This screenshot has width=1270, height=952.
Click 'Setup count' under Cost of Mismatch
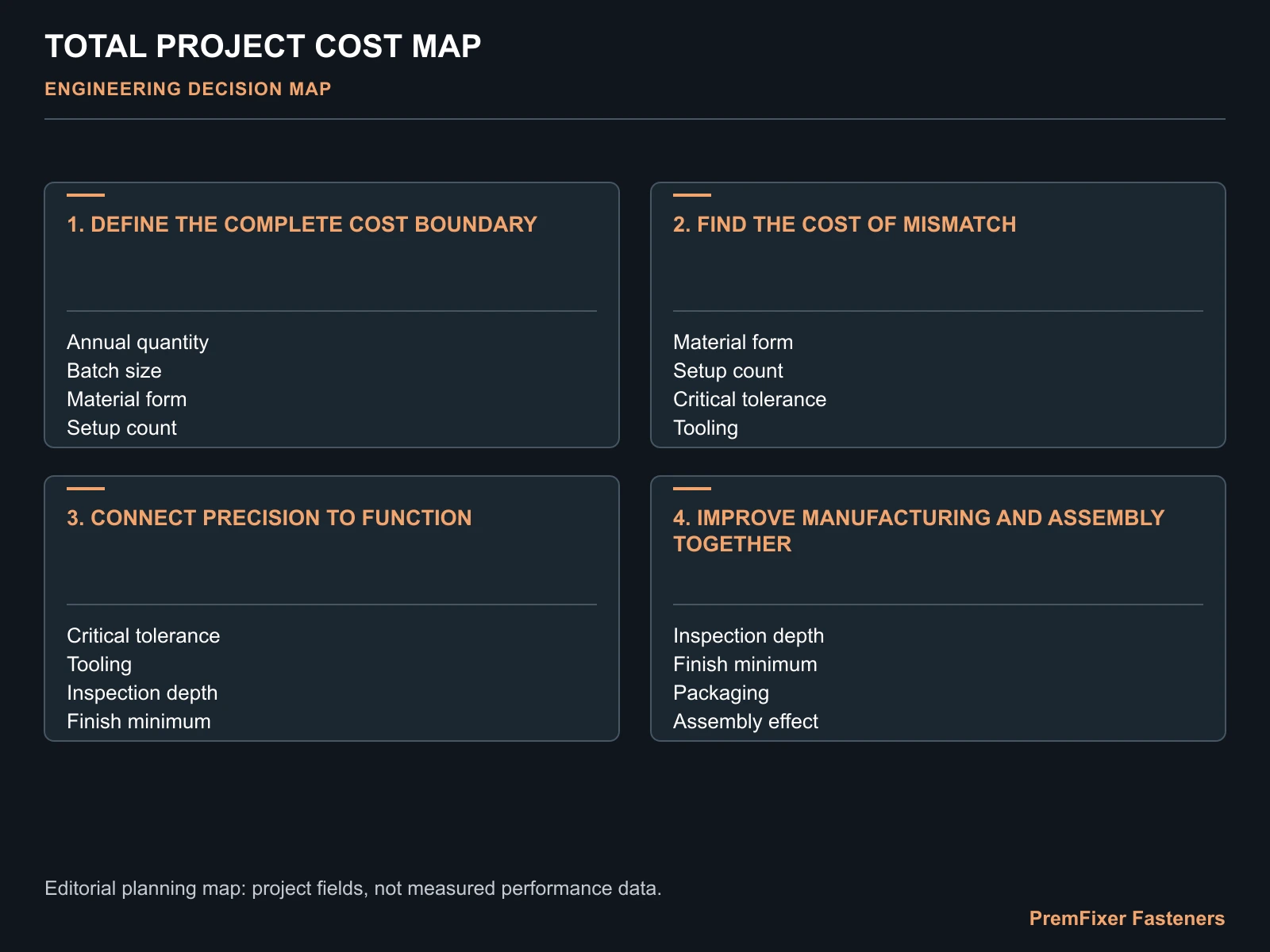pos(728,370)
